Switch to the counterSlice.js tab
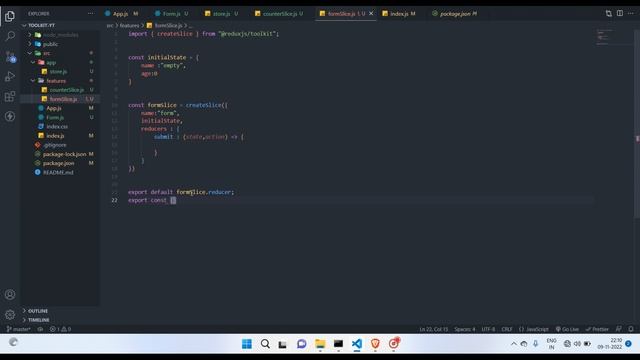This screenshot has height=360, width=640. click(x=280, y=13)
